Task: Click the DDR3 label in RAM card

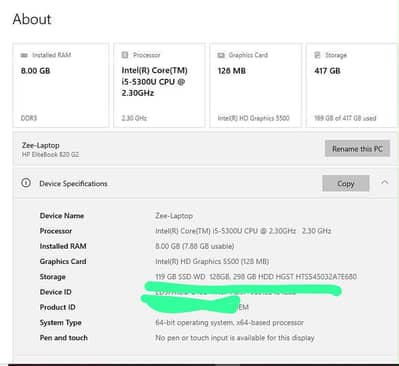Action: (x=29, y=118)
